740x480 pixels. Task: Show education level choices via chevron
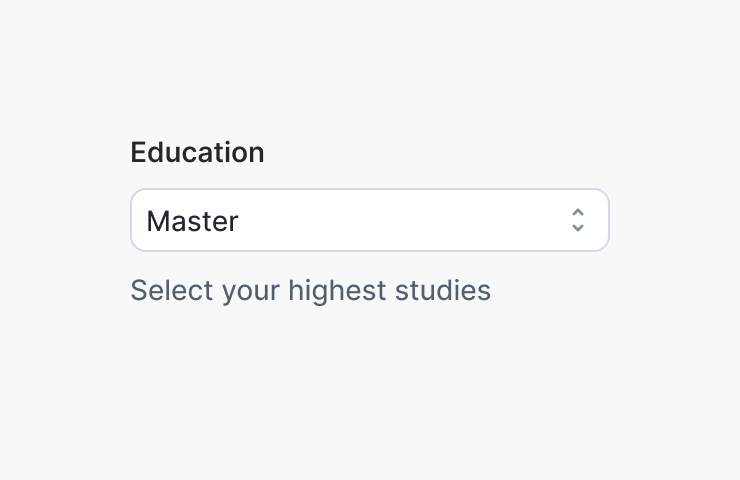click(577, 220)
